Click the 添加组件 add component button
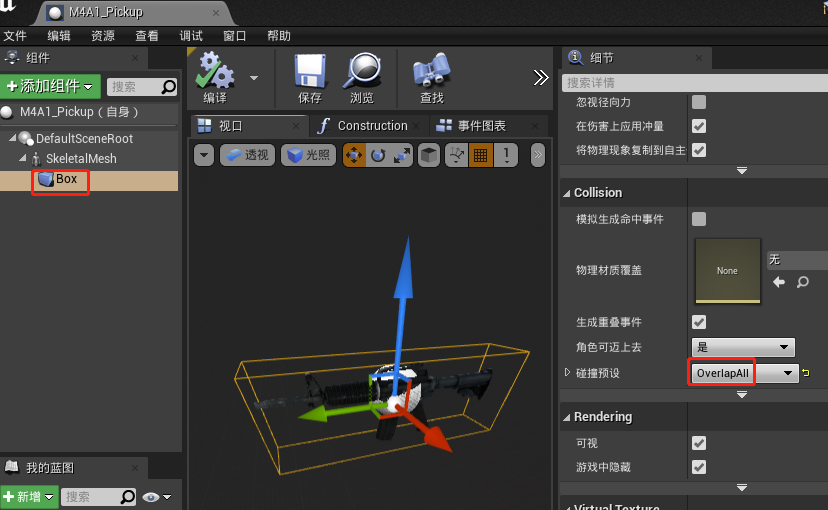This screenshot has height=510, width=828. coord(50,86)
